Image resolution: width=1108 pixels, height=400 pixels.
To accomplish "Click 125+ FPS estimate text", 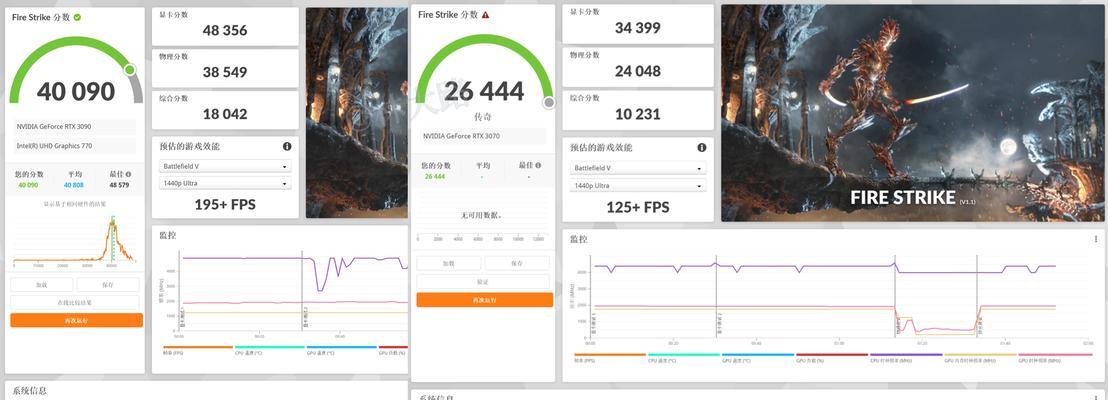I will (638, 207).
